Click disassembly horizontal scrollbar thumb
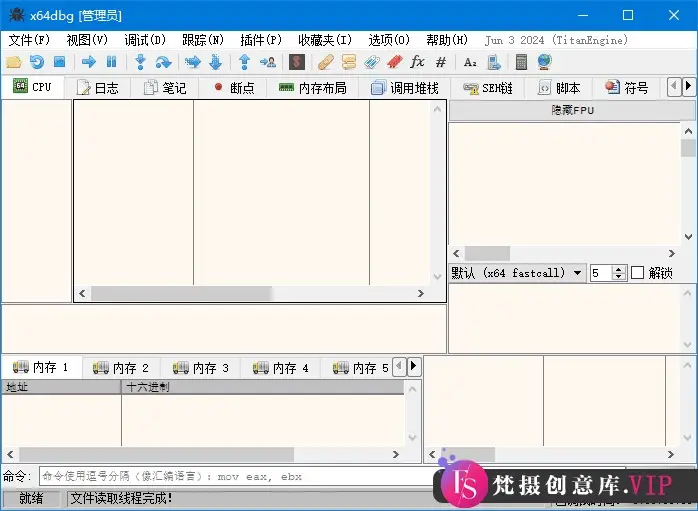This screenshot has width=698, height=511. (182, 293)
